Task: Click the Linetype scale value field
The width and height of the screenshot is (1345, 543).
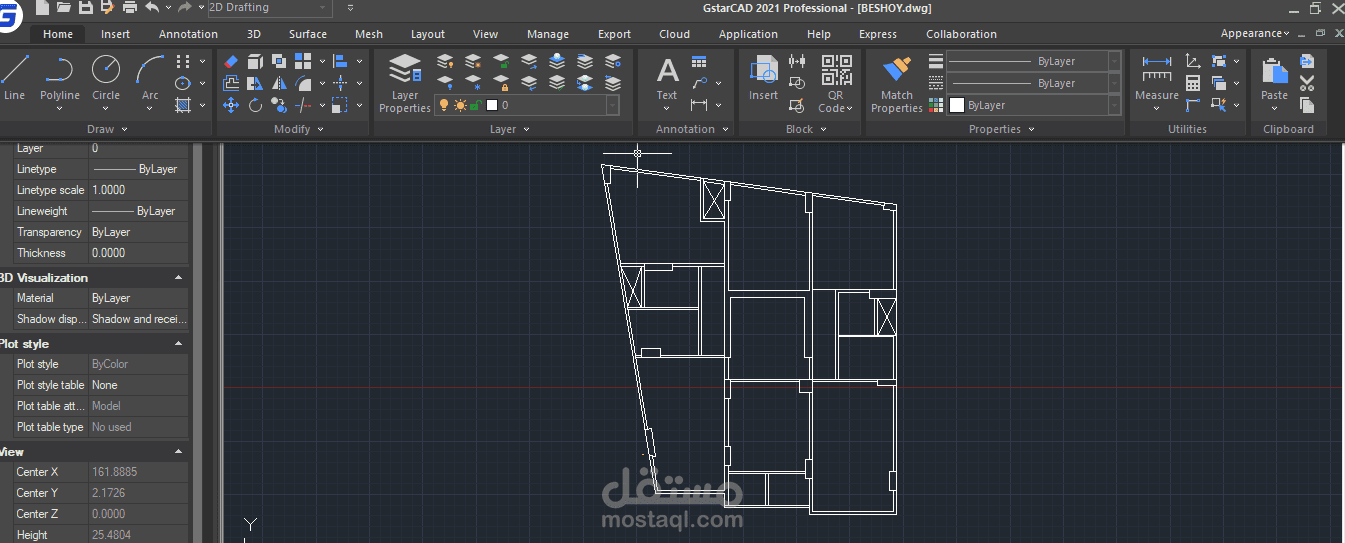Action: (138, 190)
